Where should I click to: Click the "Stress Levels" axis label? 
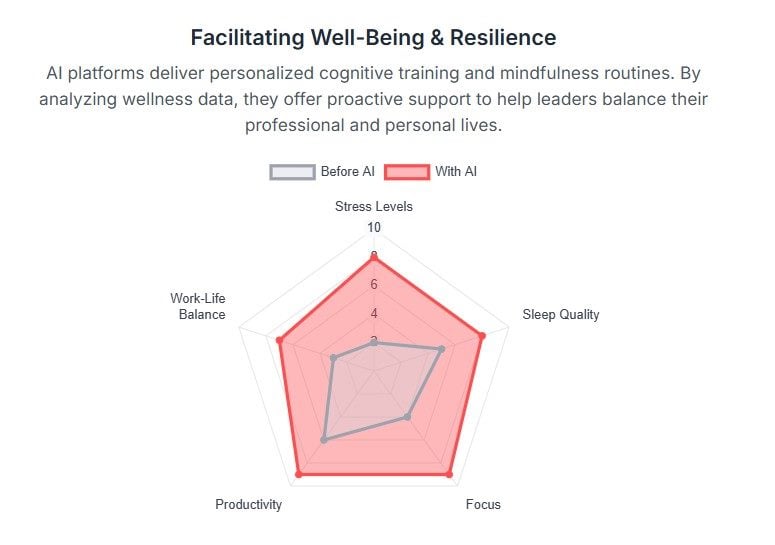pos(374,207)
